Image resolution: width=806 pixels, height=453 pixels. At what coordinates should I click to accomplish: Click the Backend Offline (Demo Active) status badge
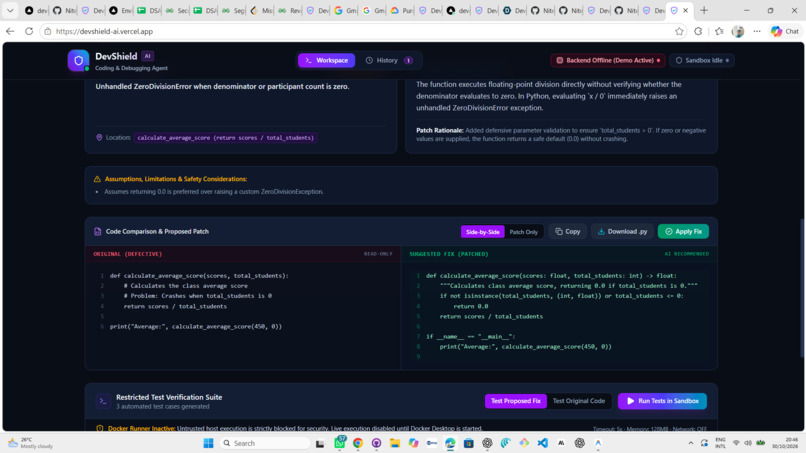(x=608, y=60)
